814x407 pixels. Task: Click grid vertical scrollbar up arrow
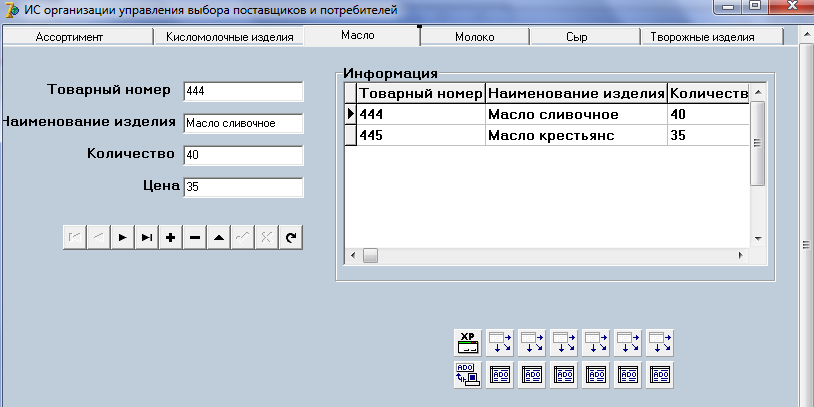(x=758, y=92)
